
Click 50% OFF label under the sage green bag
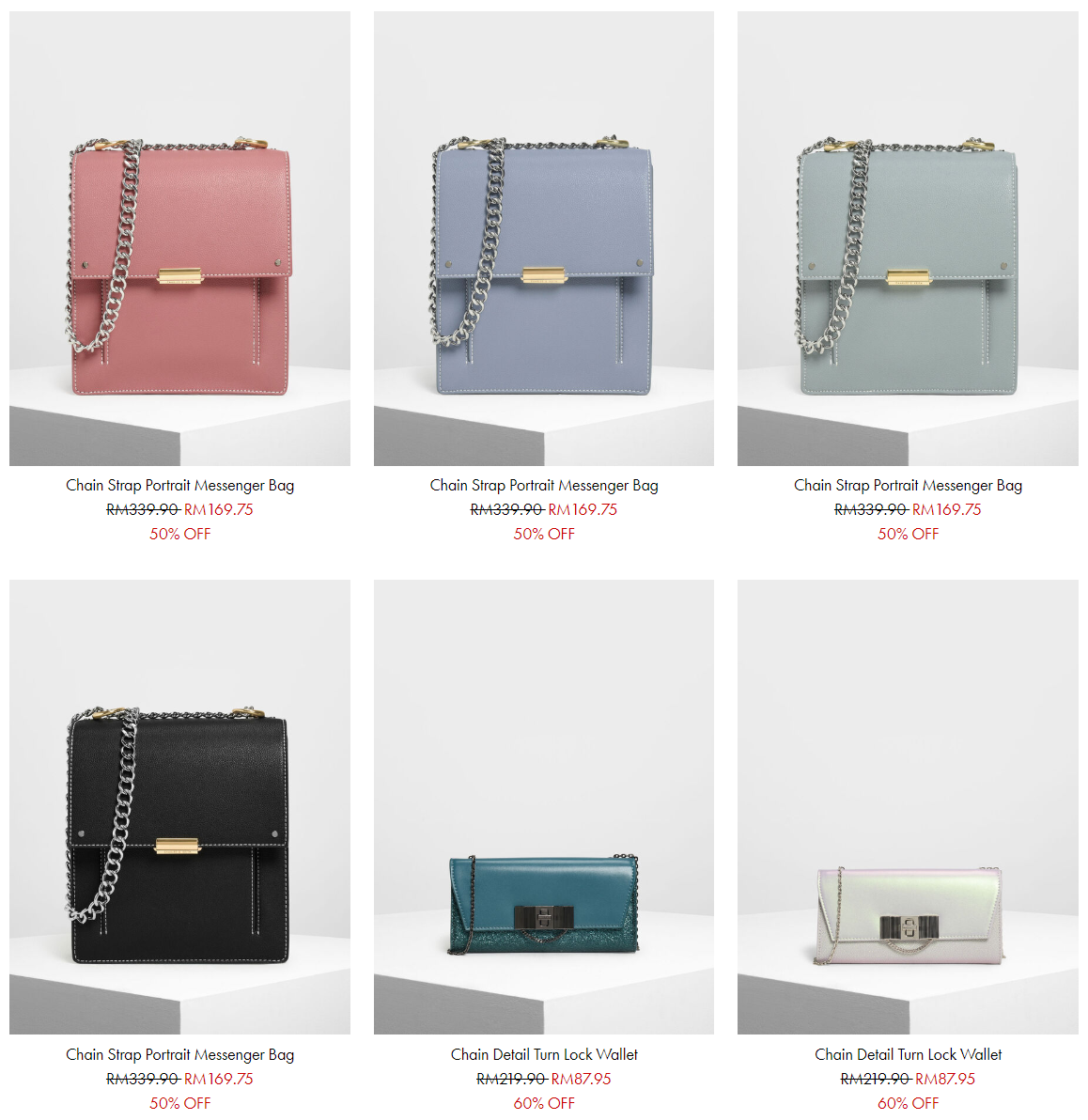point(908,534)
